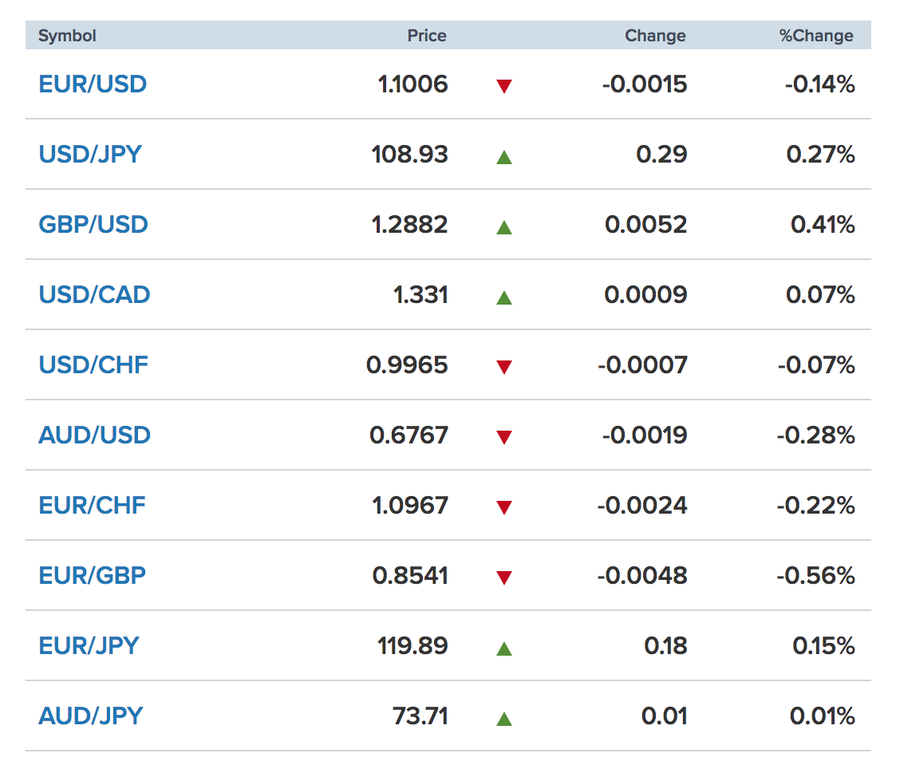The width and height of the screenshot is (900, 764).
Task: Sort table by the Price column header
Action: (426, 36)
